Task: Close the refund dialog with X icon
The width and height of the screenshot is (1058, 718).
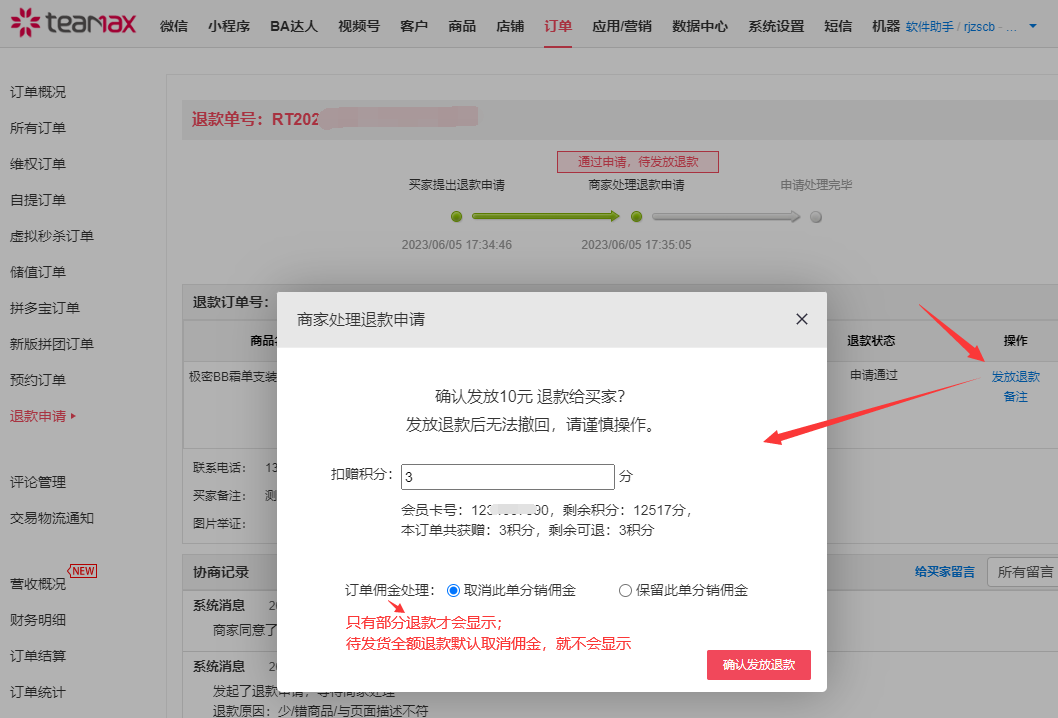Action: (801, 319)
